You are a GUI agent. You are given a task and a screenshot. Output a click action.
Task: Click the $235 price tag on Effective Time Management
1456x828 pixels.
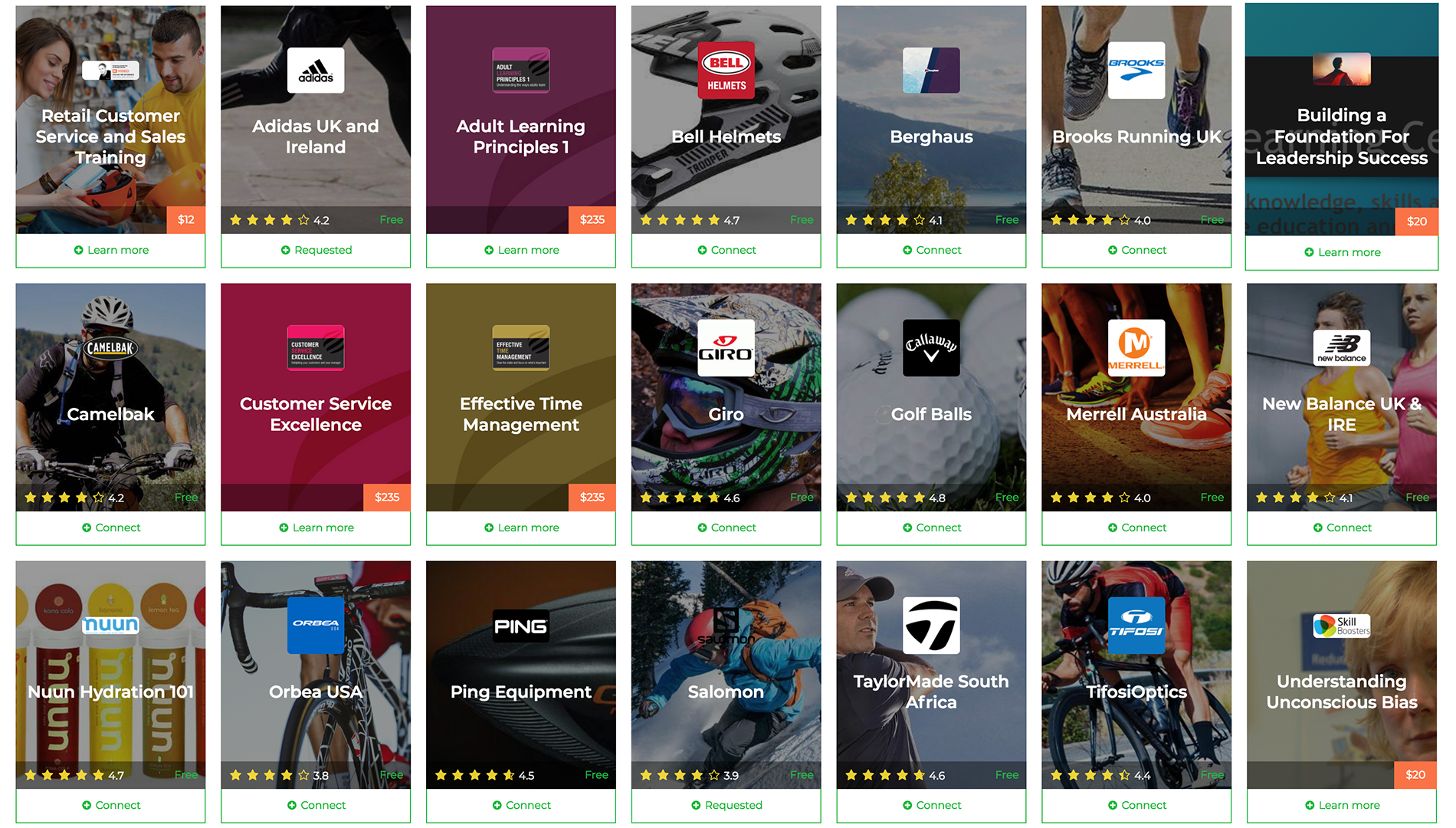(x=592, y=498)
